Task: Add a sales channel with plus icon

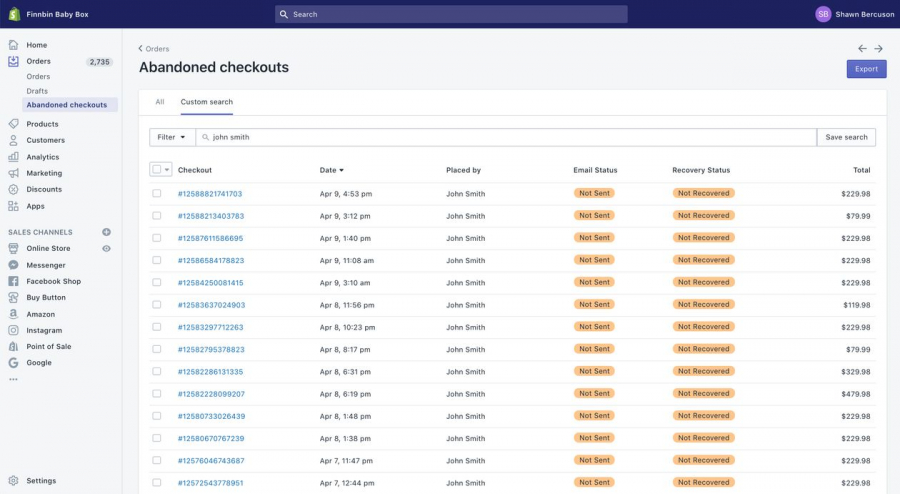Action: pos(107,232)
